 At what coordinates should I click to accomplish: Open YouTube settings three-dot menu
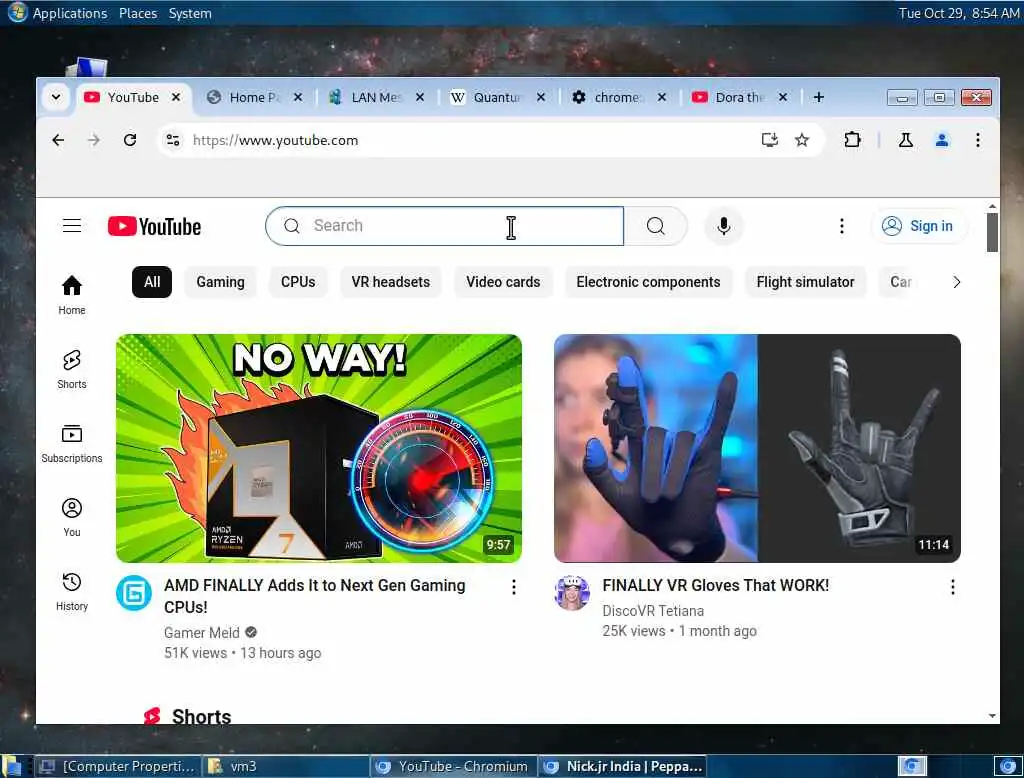pos(842,226)
